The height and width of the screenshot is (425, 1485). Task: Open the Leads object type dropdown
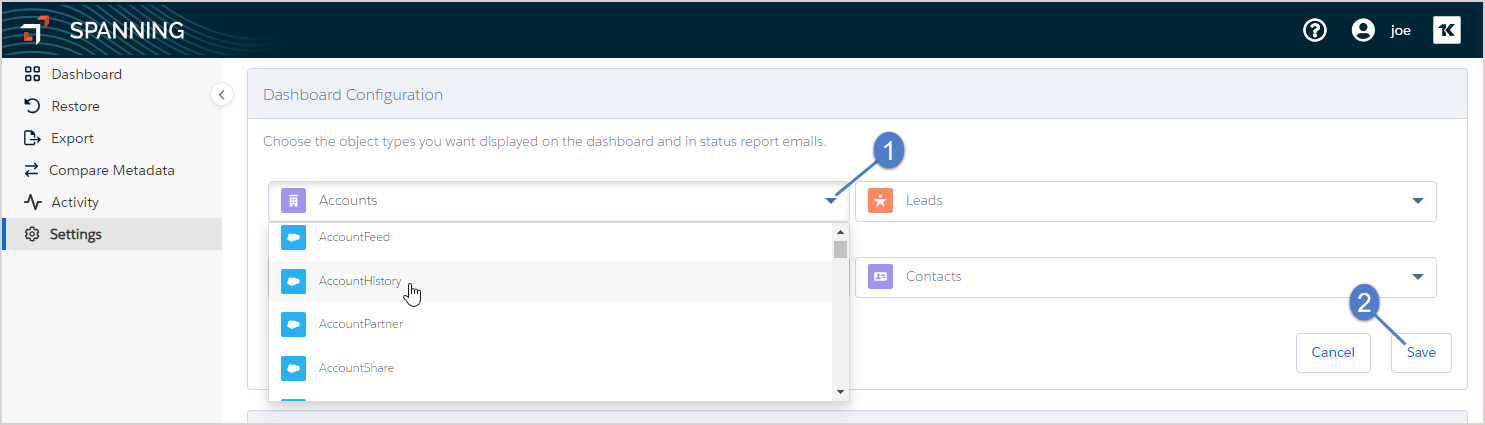pyautogui.click(x=1146, y=201)
